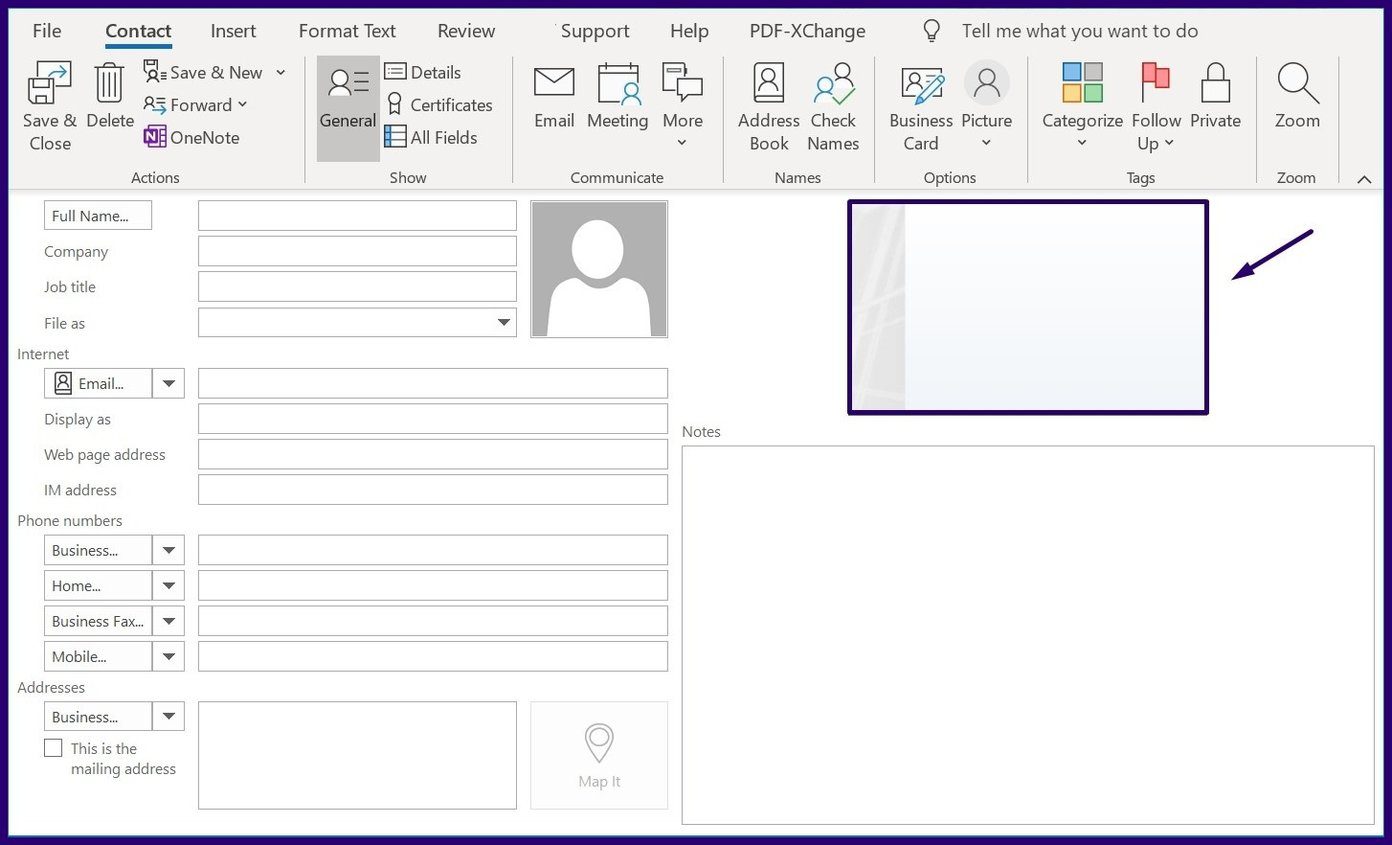1392x845 pixels.
Task: Switch to PDF-XChange tab
Action: 807,31
